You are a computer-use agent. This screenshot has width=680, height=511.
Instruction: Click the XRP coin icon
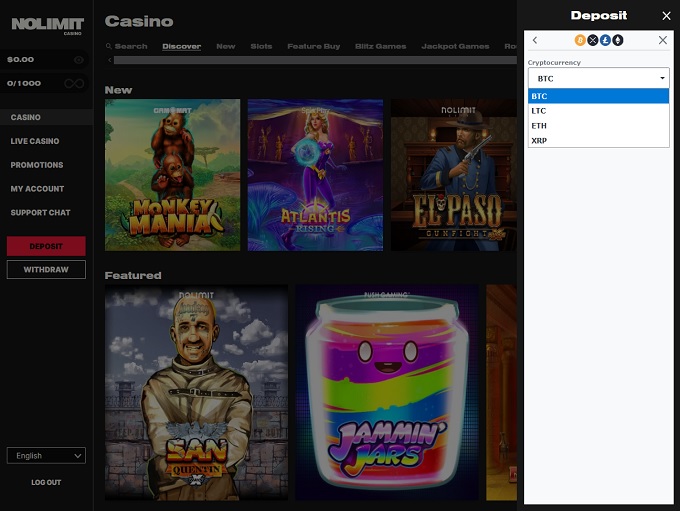click(592, 40)
